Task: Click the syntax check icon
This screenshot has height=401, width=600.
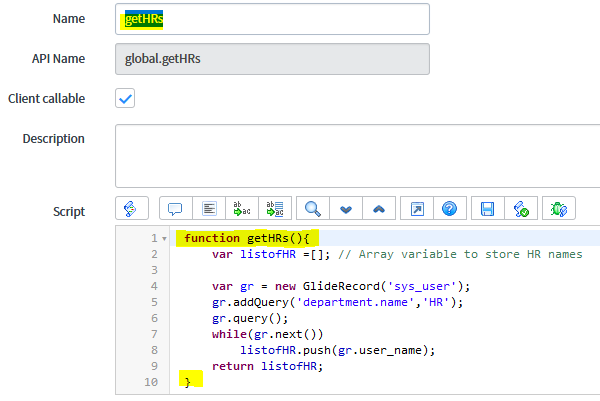Action: click(x=520, y=209)
